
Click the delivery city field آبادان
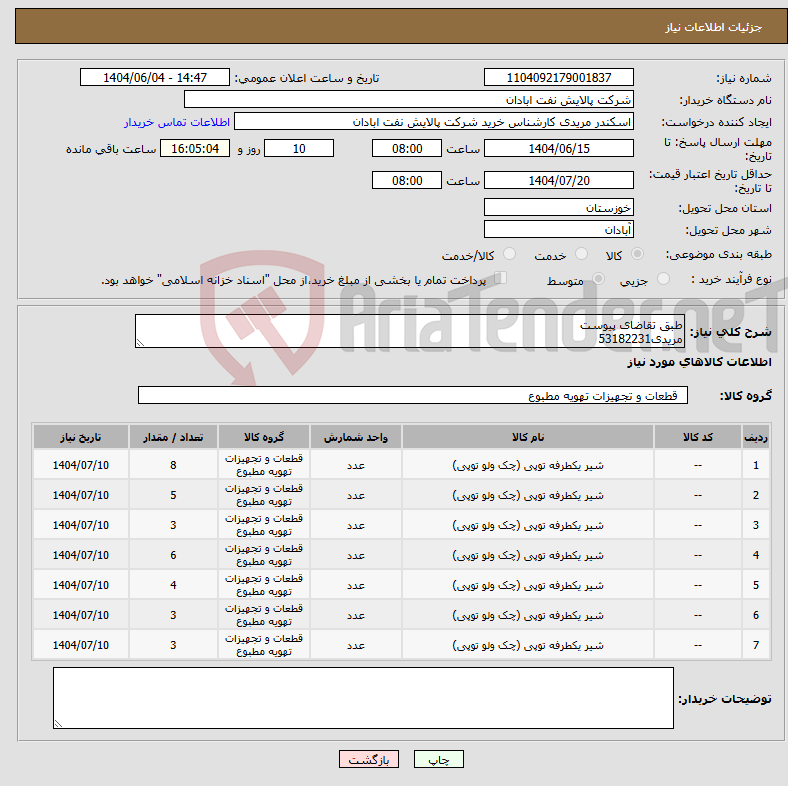(x=558, y=230)
